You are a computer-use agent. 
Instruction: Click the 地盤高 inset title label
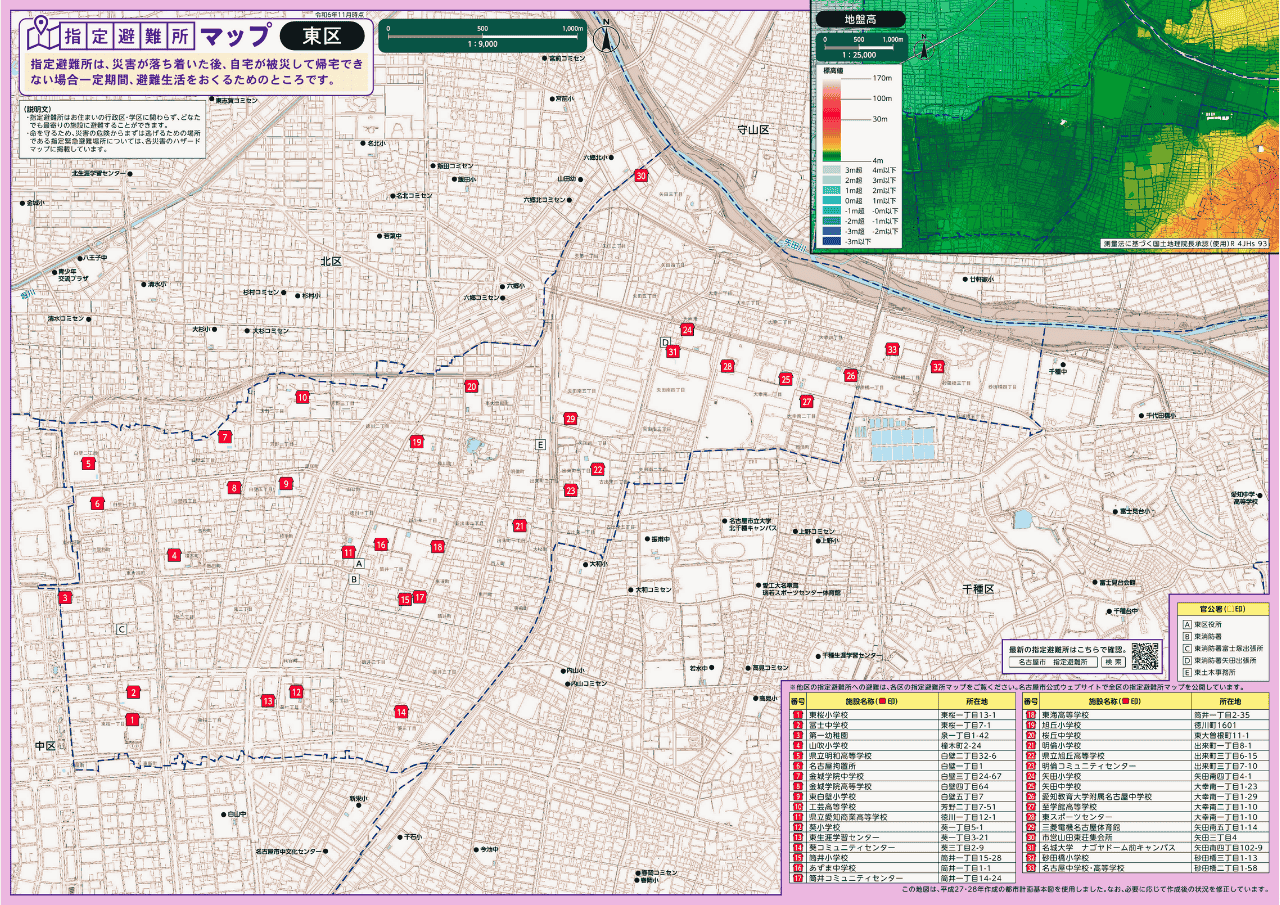(860, 19)
